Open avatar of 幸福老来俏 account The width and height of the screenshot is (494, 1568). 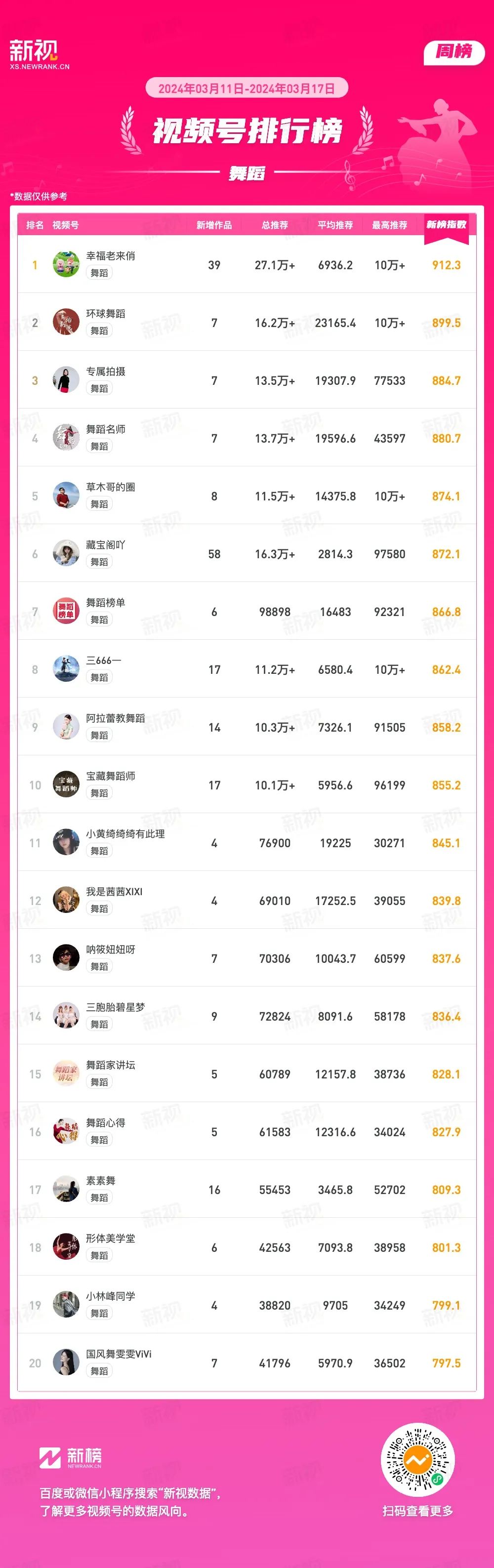[x=66, y=264]
